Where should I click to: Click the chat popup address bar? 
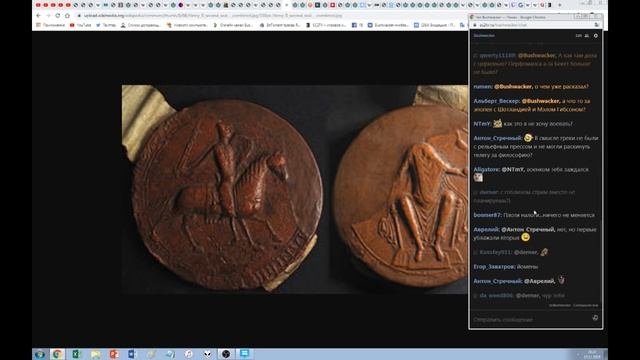535,25
